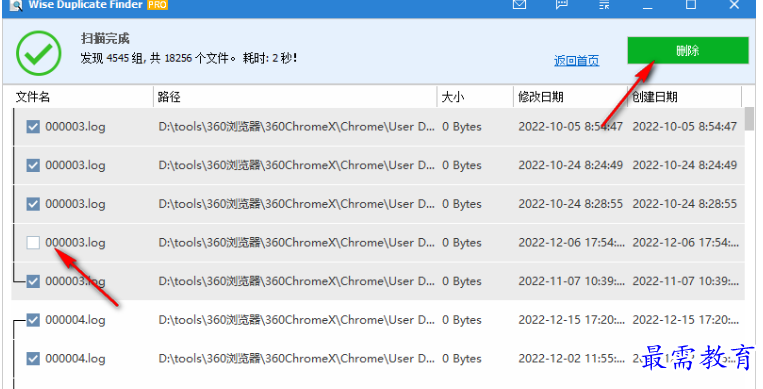Click modified date 2022-12-06 17:54
Screen dimensions: 763x389
[x=571, y=242]
